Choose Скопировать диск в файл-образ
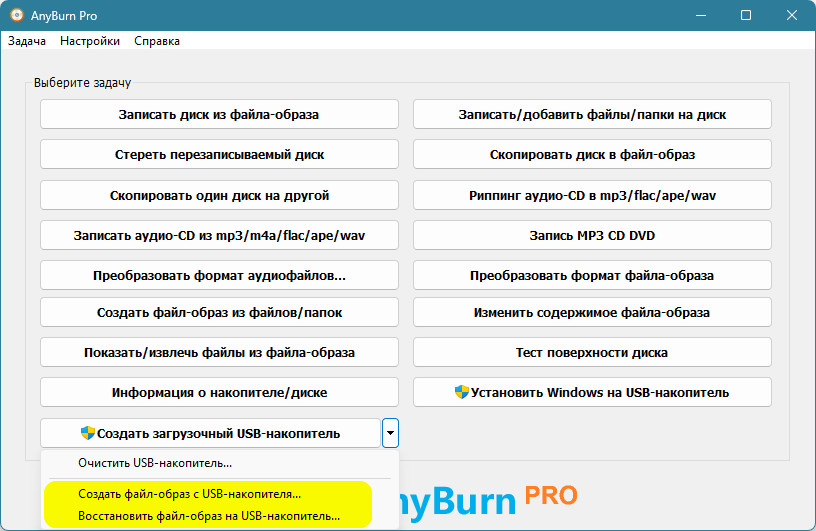Screen dimensions: 816x531 pyautogui.click(x=592, y=155)
